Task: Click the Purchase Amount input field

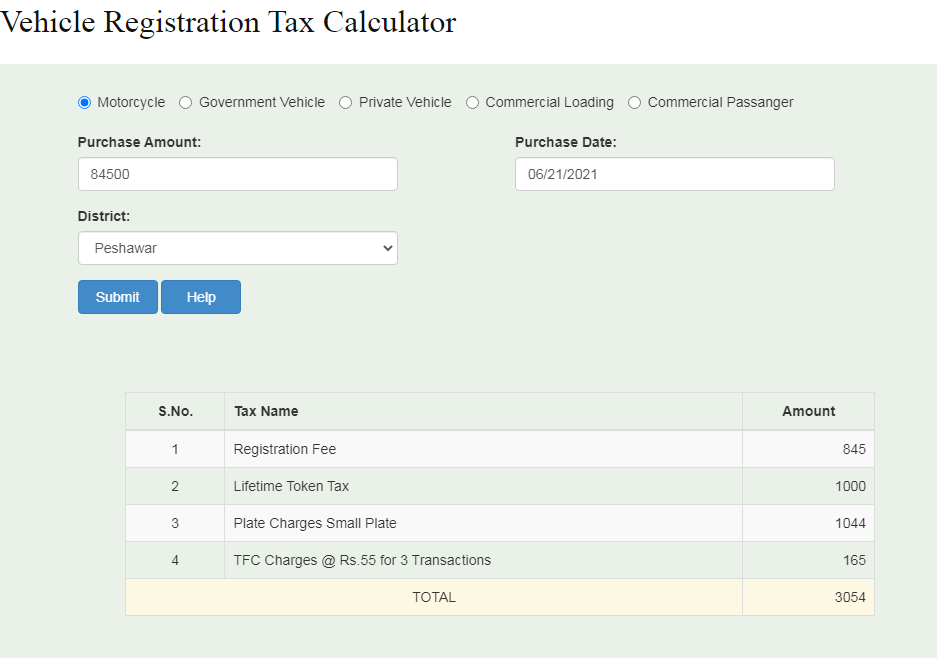Action: coord(237,174)
